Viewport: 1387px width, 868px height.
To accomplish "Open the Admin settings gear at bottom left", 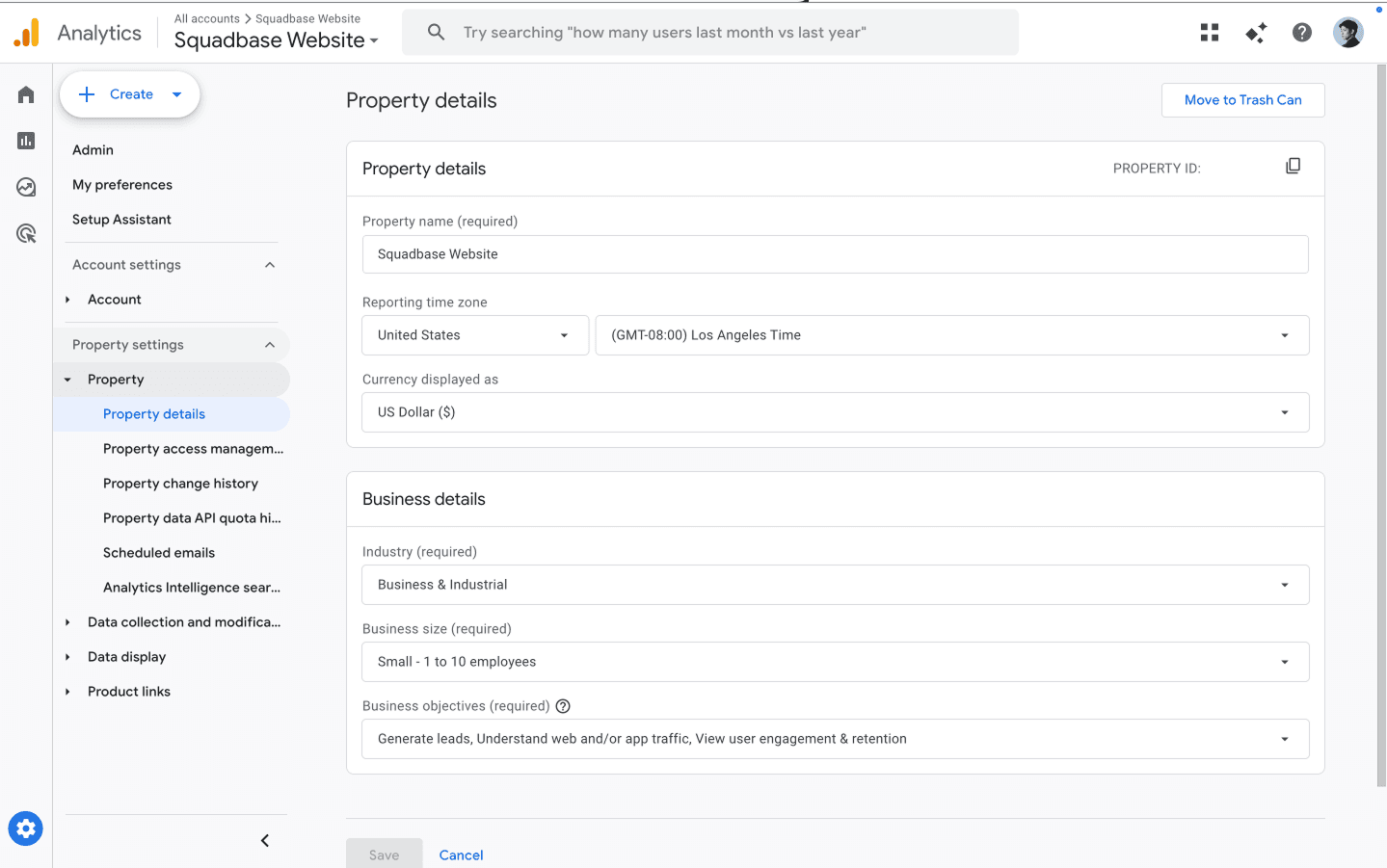I will click(25, 828).
